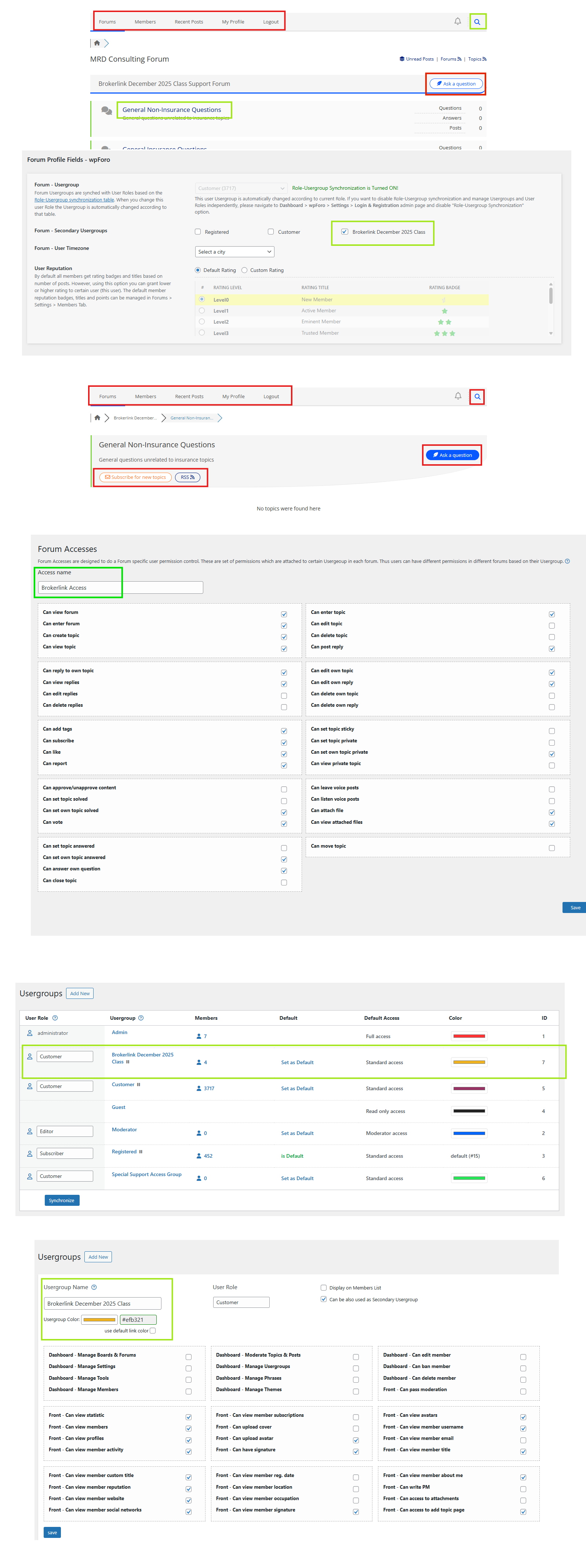Click the red Admin color swatch
Image resolution: width=586 pixels, height=1568 pixels.
tap(469, 1036)
